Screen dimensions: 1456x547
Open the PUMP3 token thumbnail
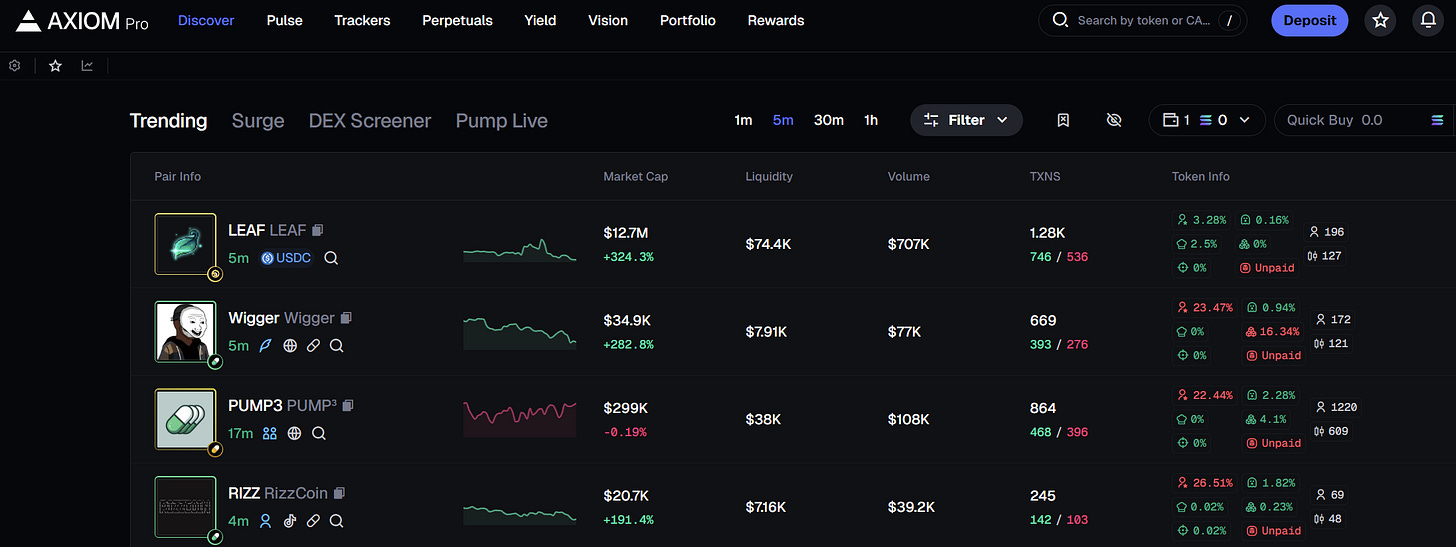click(x=186, y=420)
